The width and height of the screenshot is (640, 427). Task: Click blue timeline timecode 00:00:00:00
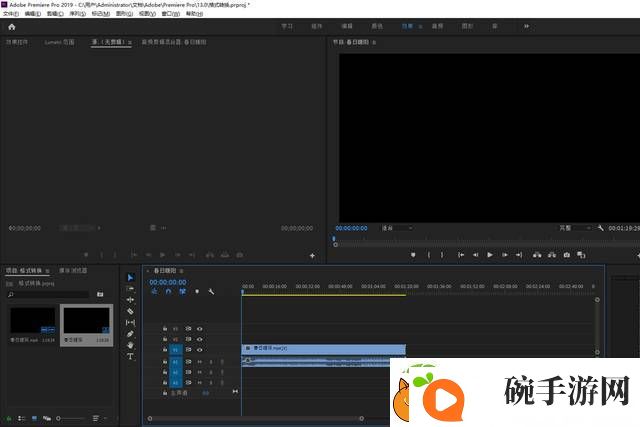[x=168, y=282]
